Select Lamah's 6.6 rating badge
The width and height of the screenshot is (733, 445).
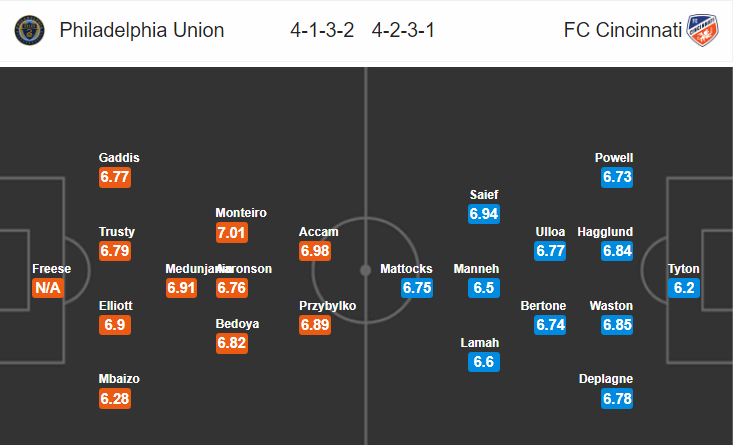coord(484,362)
